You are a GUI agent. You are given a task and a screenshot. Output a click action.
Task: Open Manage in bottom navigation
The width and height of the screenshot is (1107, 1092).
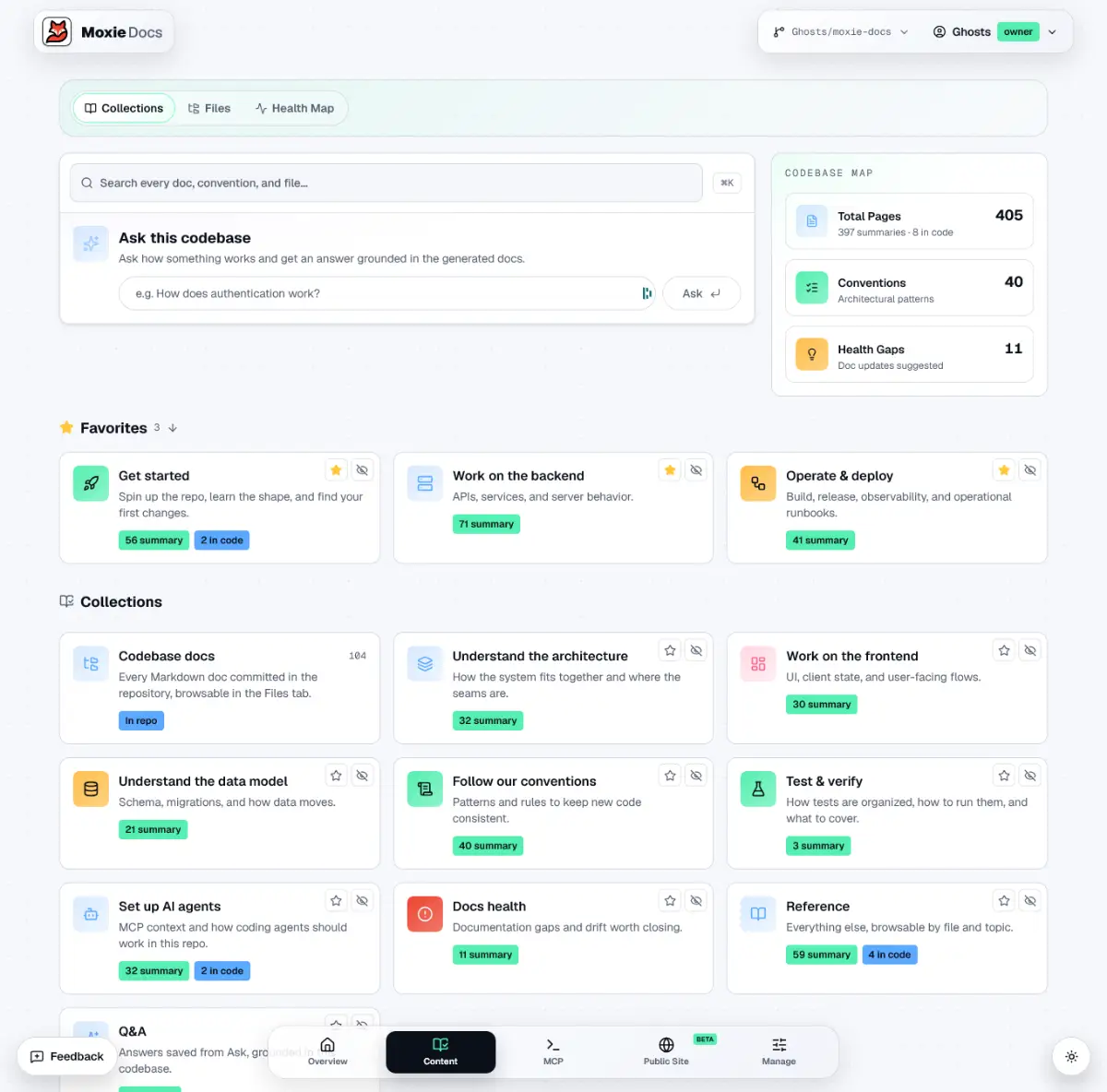779,1051
